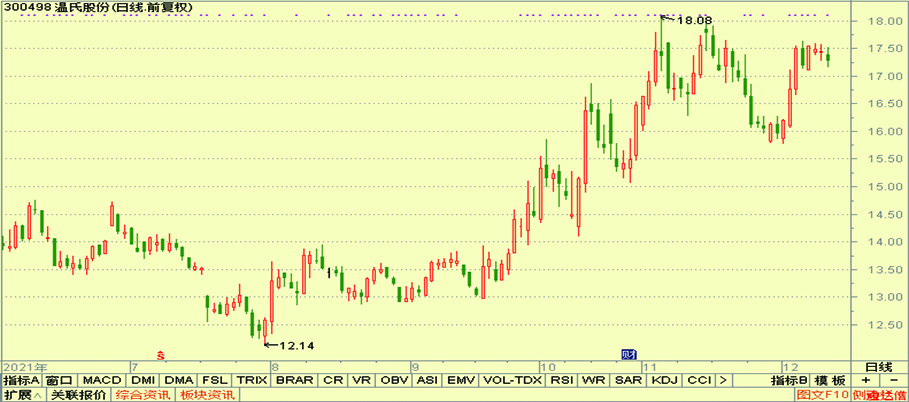
Task: Click month 8 on time axis
Action: click(275, 367)
